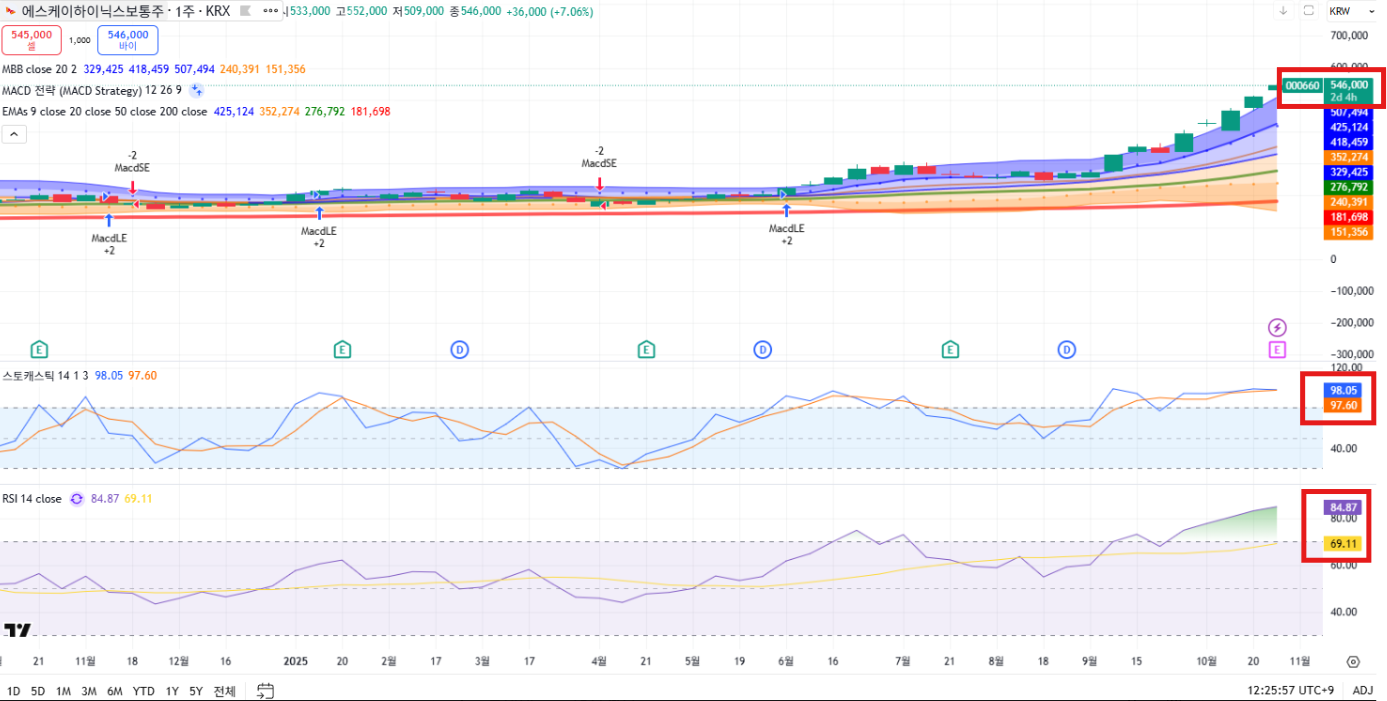Select the 1D time range
The height and width of the screenshot is (701, 1387).
[x=13, y=691]
